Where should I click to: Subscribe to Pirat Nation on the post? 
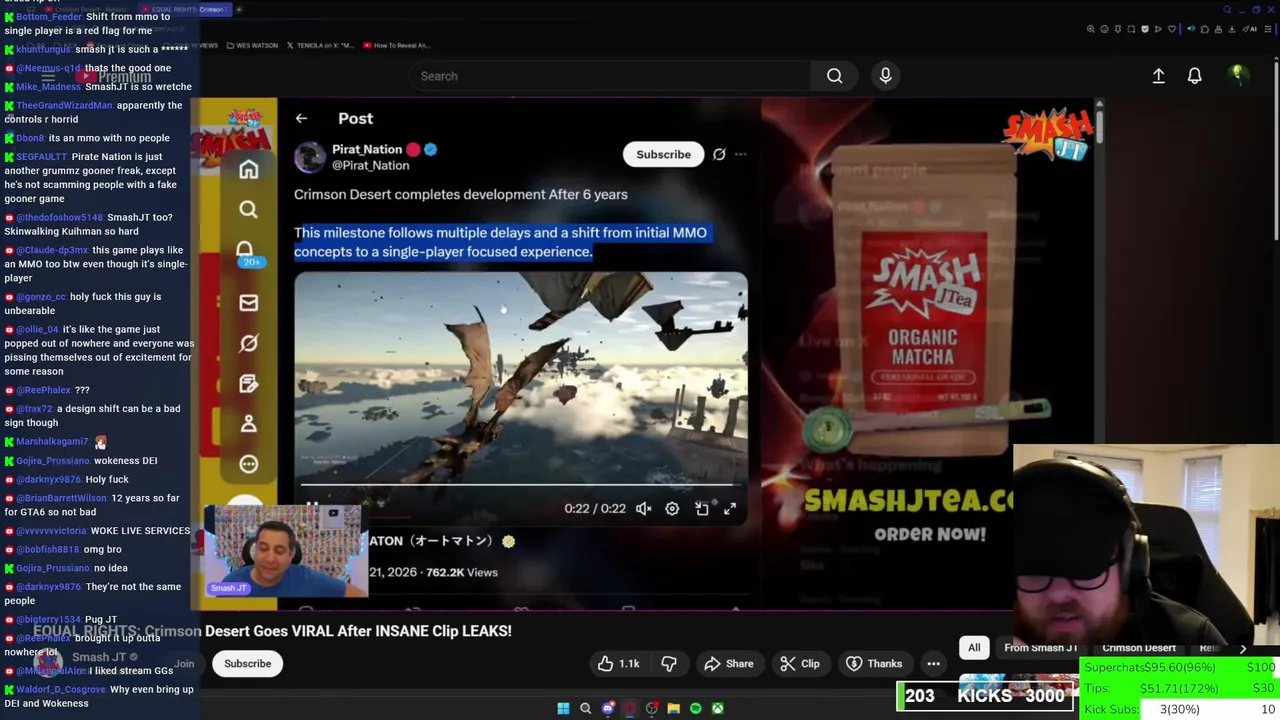[663, 154]
